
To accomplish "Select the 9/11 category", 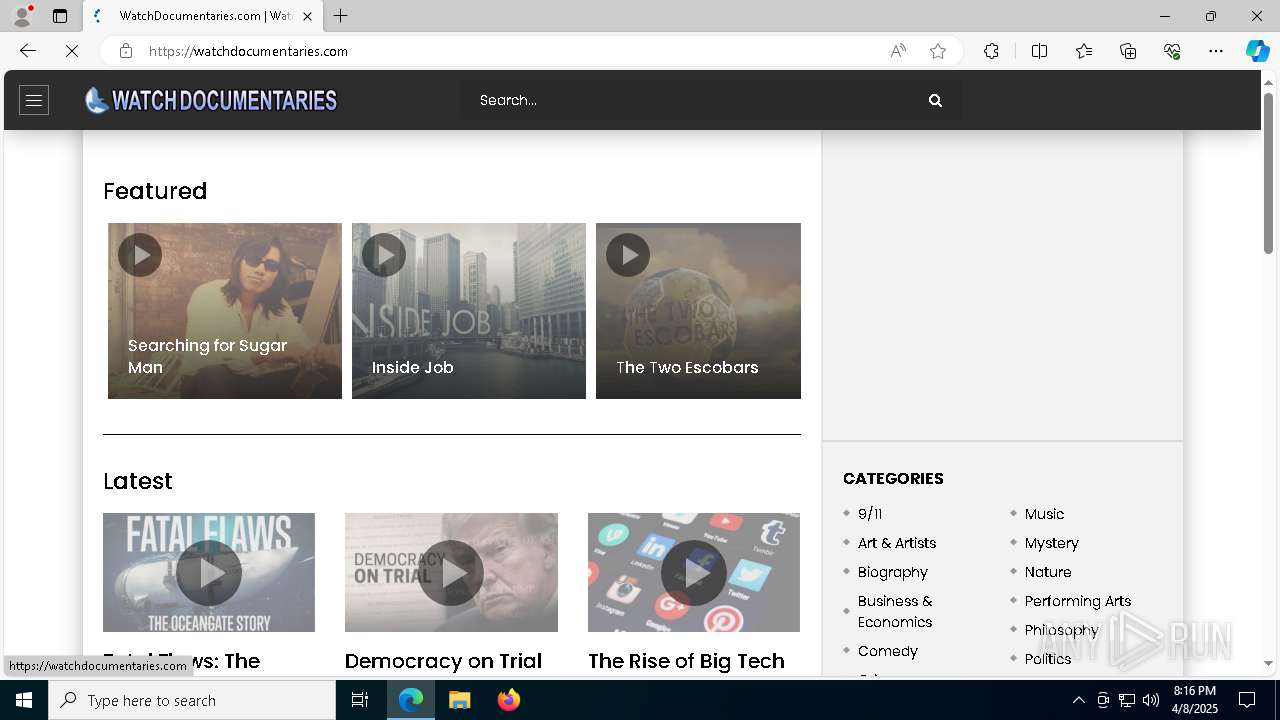I will click(870, 514).
